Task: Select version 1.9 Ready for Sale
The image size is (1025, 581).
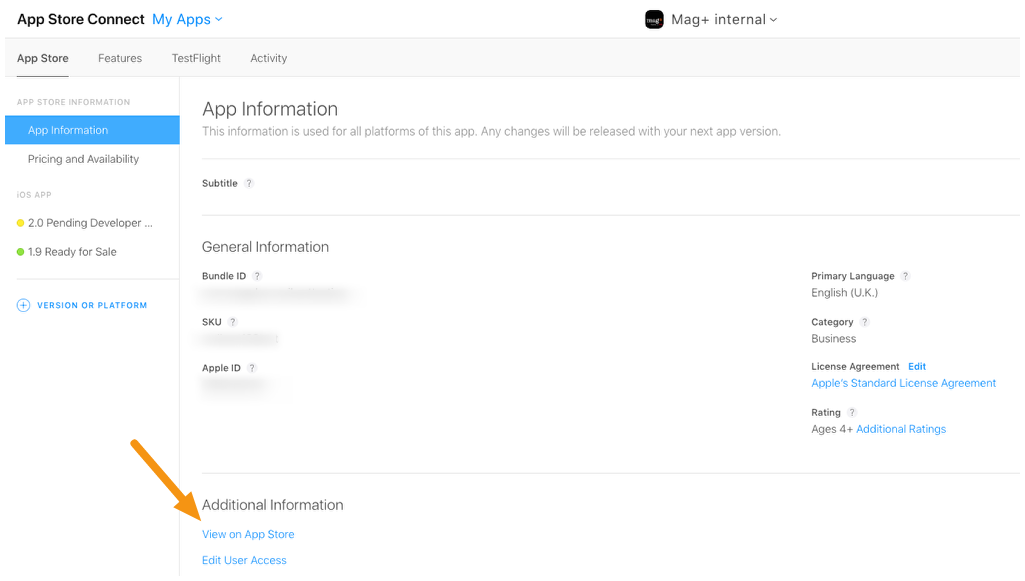Action: (x=72, y=252)
